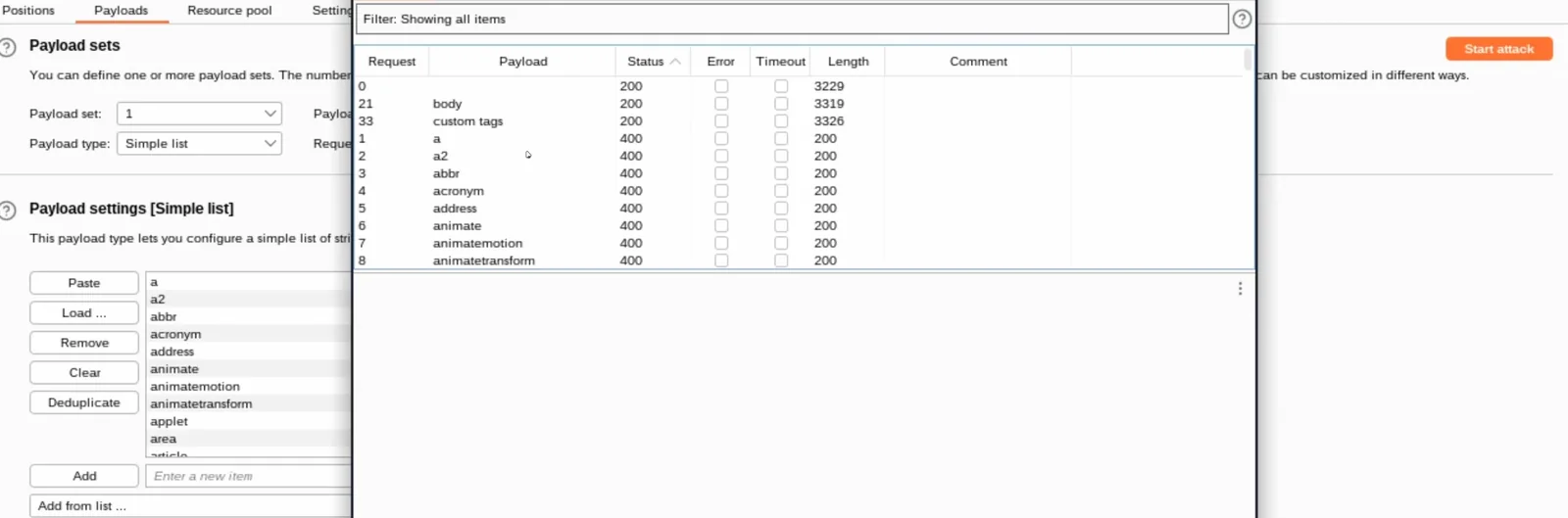Toggle Error checkbox for animatemotion row
1568x518 pixels.
pos(721,244)
